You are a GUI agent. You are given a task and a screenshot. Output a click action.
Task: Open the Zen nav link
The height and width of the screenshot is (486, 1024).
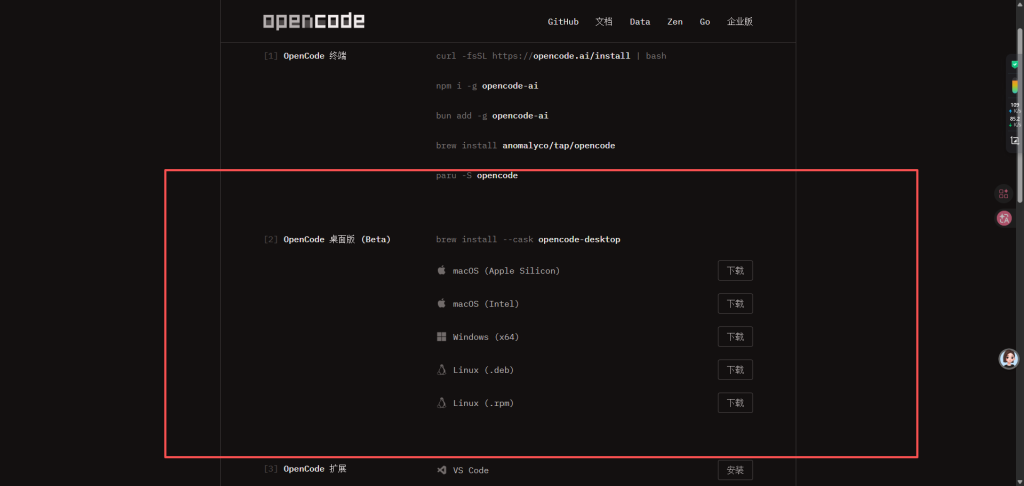675,22
